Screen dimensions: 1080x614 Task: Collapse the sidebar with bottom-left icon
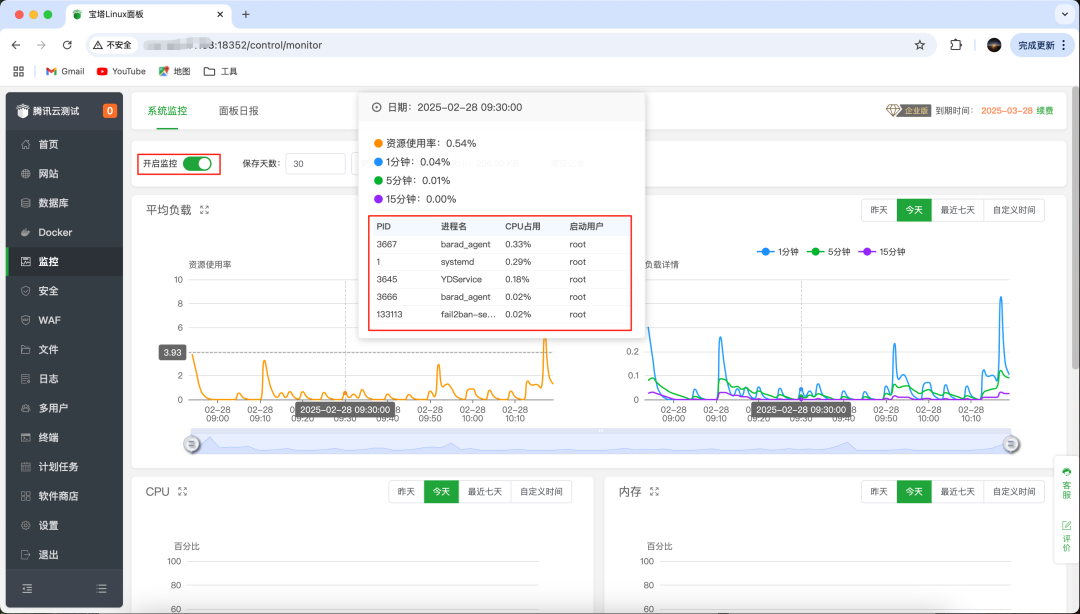[27, 589]
